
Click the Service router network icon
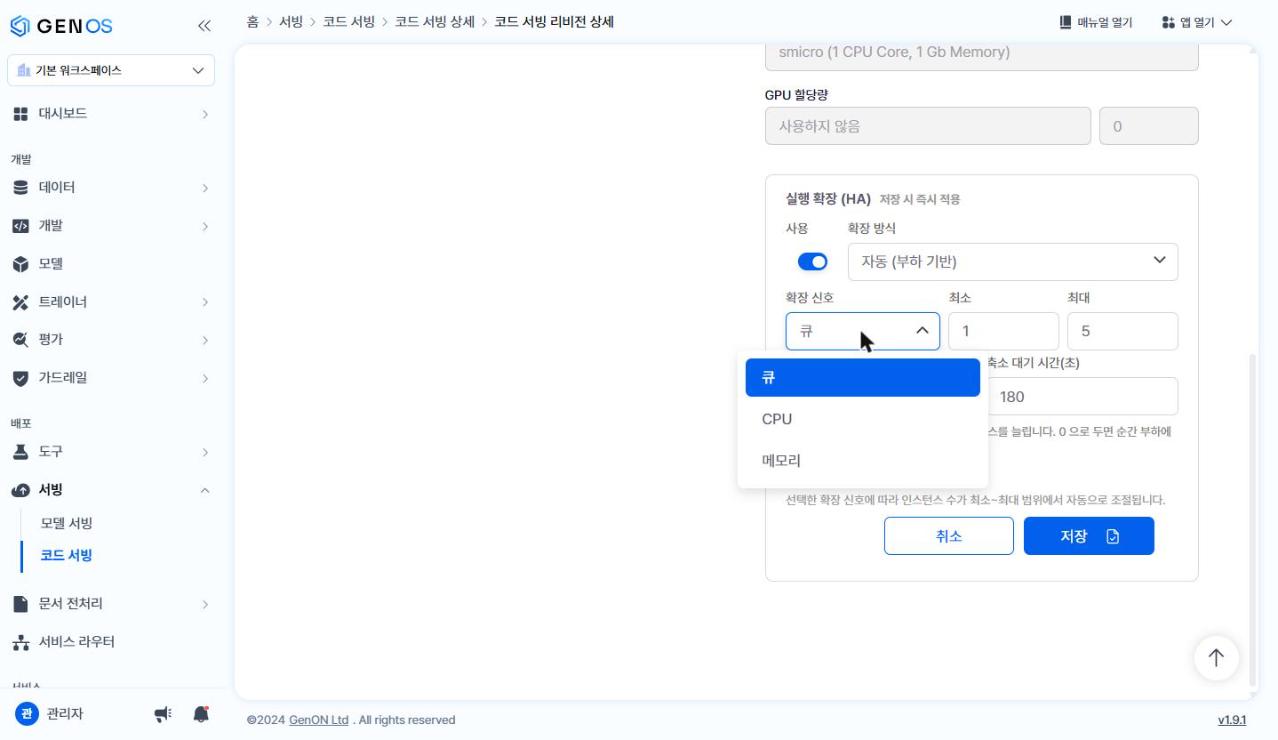pos(20,642)
